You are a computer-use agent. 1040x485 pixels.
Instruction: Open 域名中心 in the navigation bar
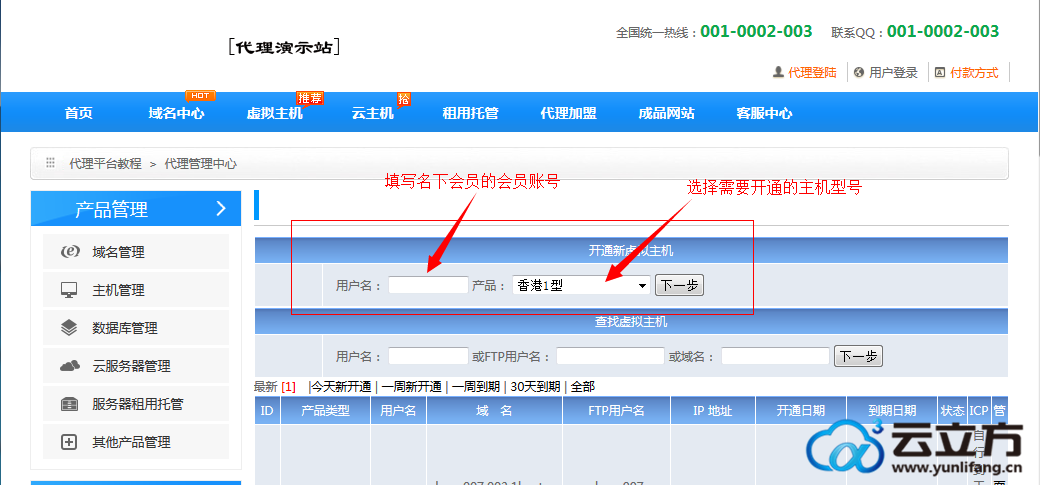(x=176, y=113)
